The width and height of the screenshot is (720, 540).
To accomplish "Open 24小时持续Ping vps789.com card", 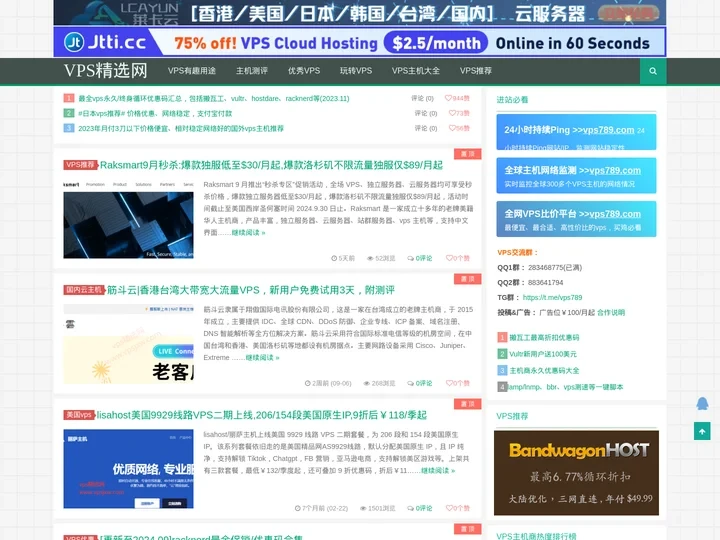I will pos(576,132).
